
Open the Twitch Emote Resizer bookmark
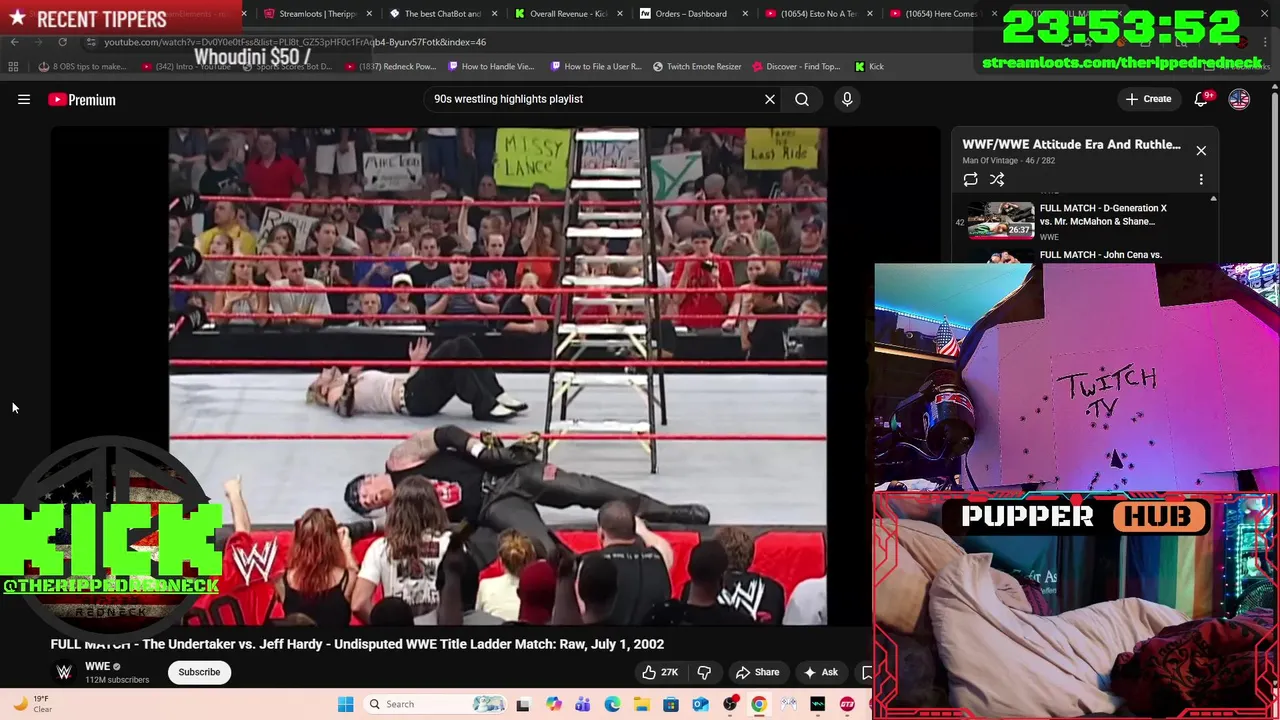pyautogui.click(x=697, y=67)
